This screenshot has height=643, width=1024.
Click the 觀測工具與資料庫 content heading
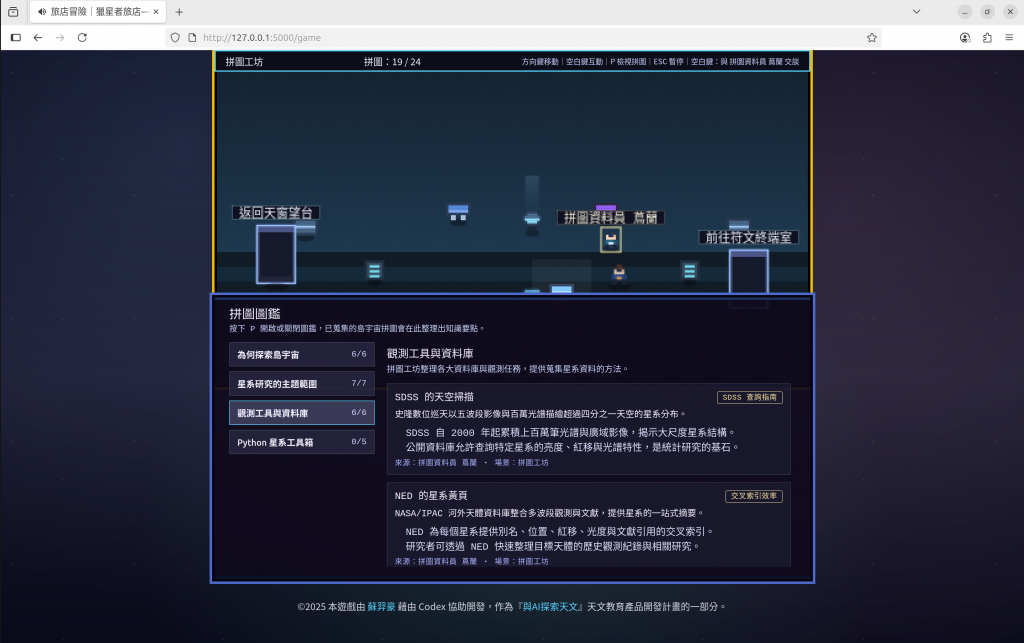[x=430, y=354]
